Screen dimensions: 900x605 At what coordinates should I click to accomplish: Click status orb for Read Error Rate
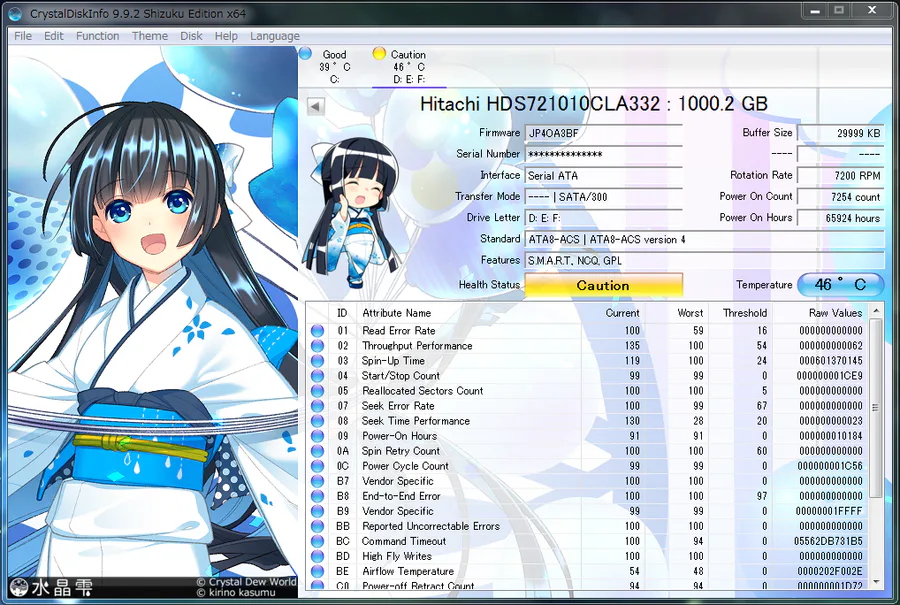point(317,331)
